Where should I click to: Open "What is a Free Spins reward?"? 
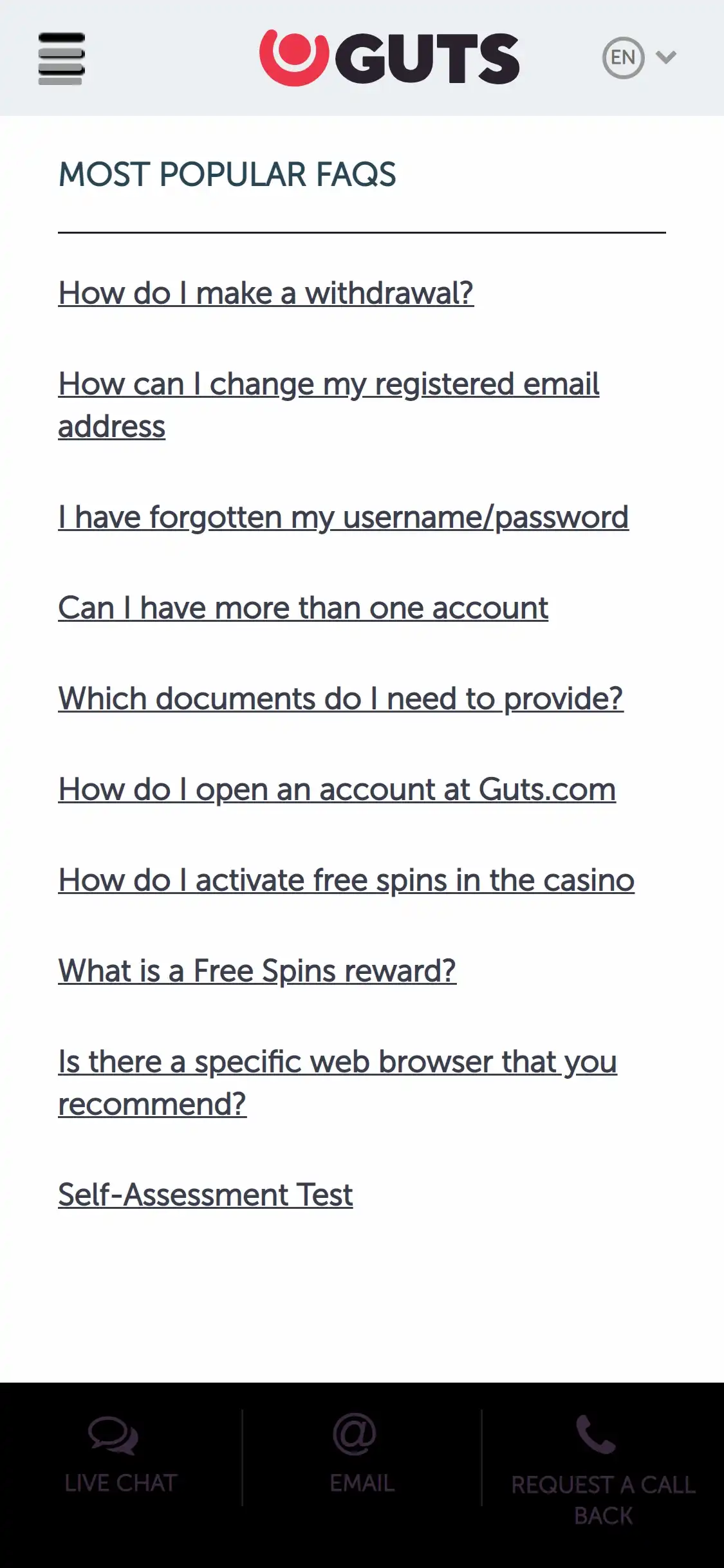257,971
